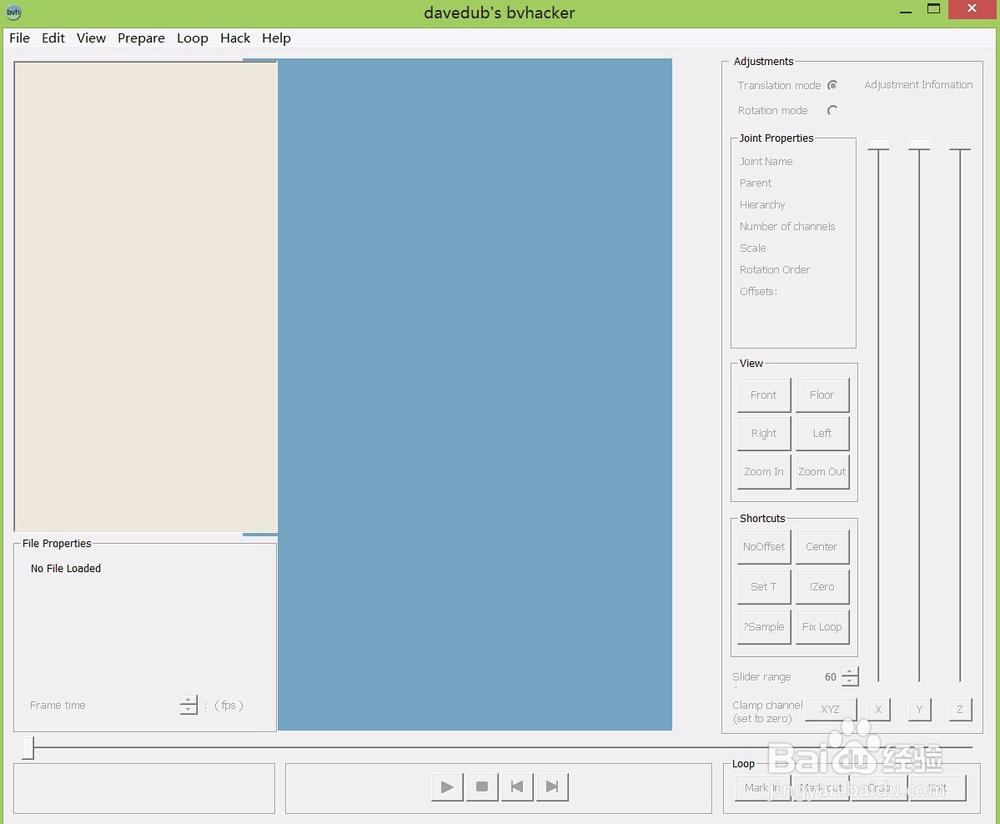Jump to the first frame button
The width and height of the screenshot is (1000, 824).
(x=517, y=787)
